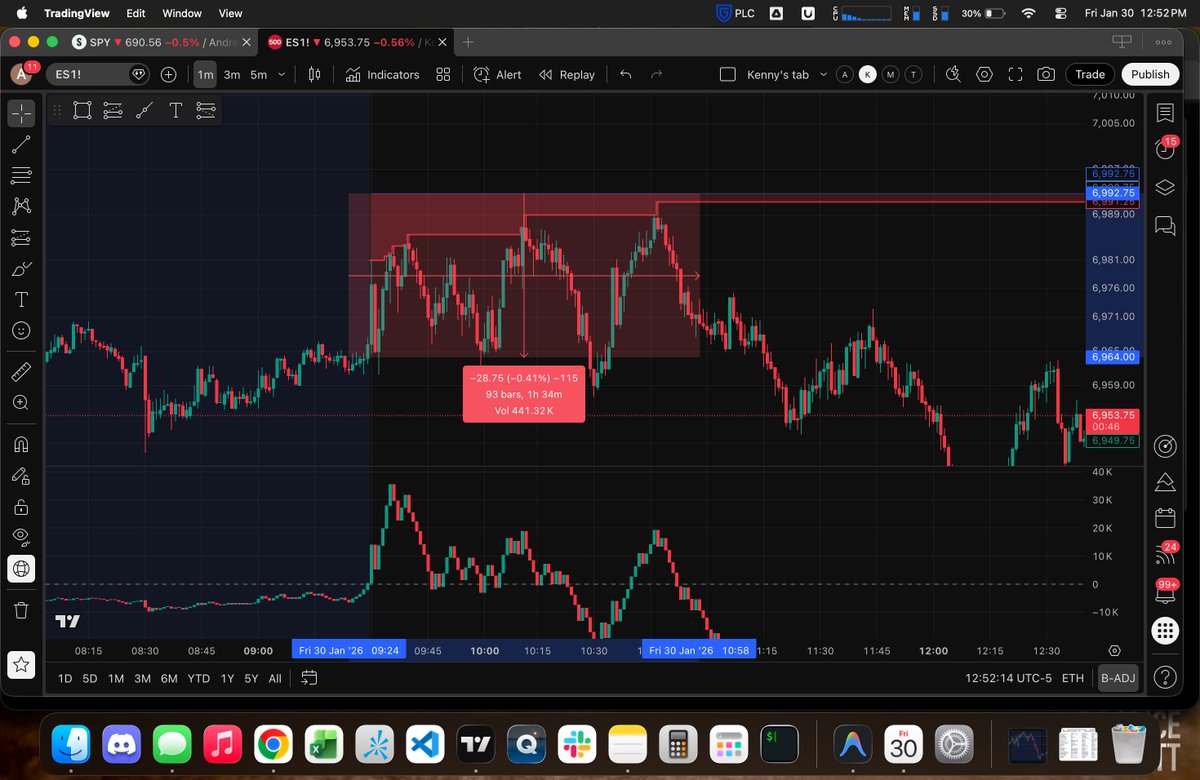This screenshot has height=780, width=1200.
Task: Select text tool in floating favorites toolbar
Action: [175, 111]
